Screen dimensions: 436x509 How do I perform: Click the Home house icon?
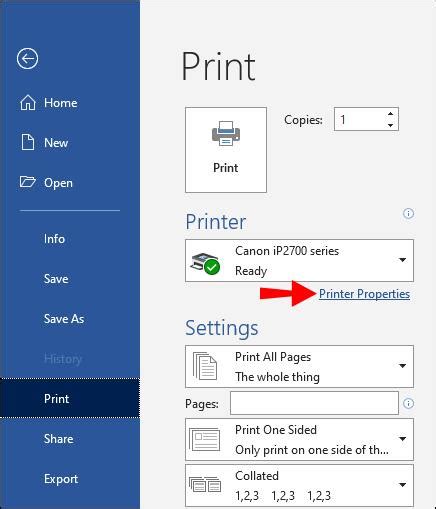[28, 103]
